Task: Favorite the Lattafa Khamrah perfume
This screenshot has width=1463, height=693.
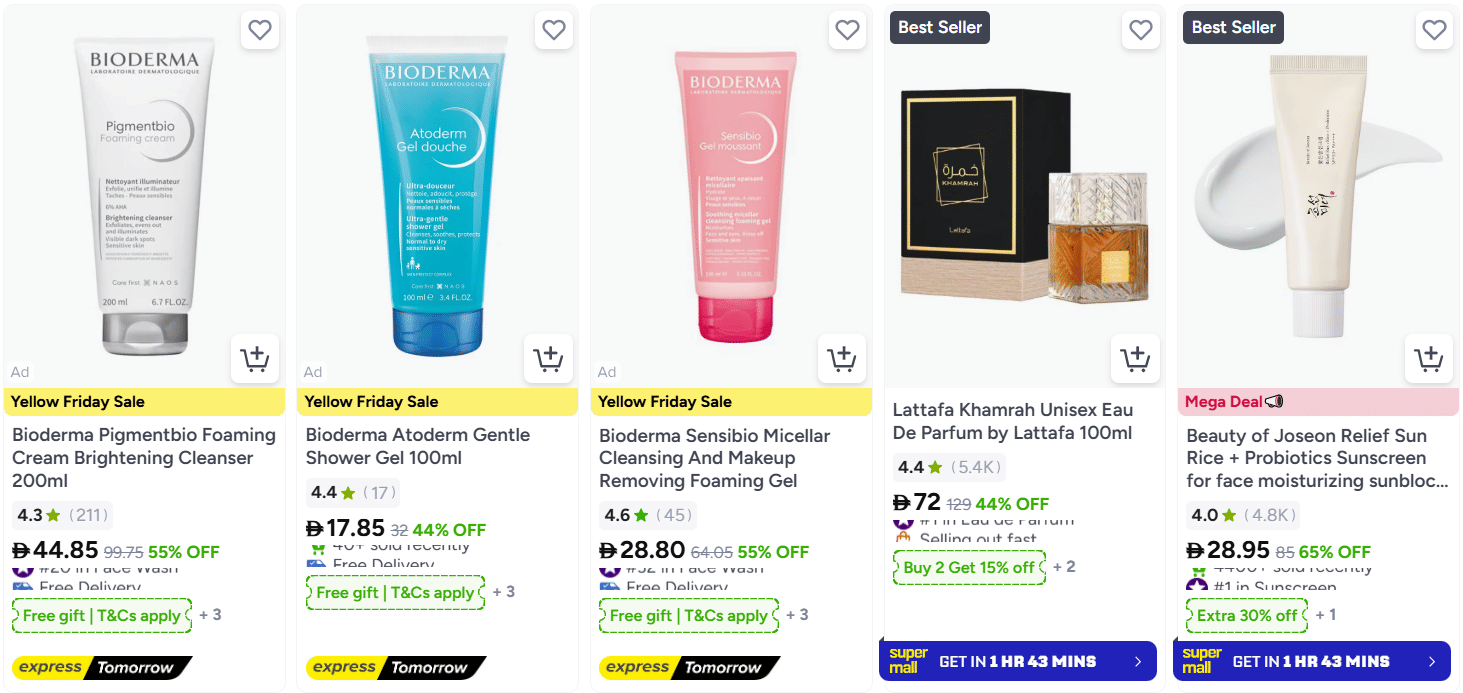Action: coord(1141,30)
